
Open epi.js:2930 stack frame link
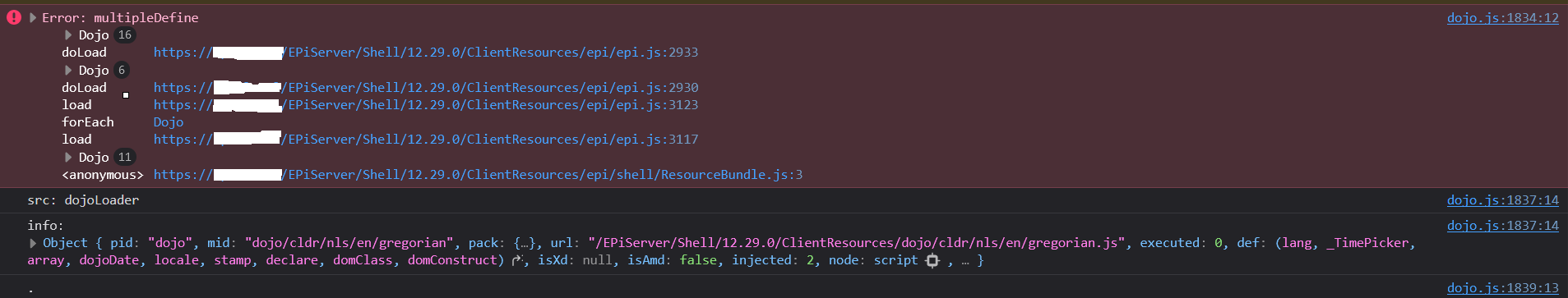click(x=426, y=88)
